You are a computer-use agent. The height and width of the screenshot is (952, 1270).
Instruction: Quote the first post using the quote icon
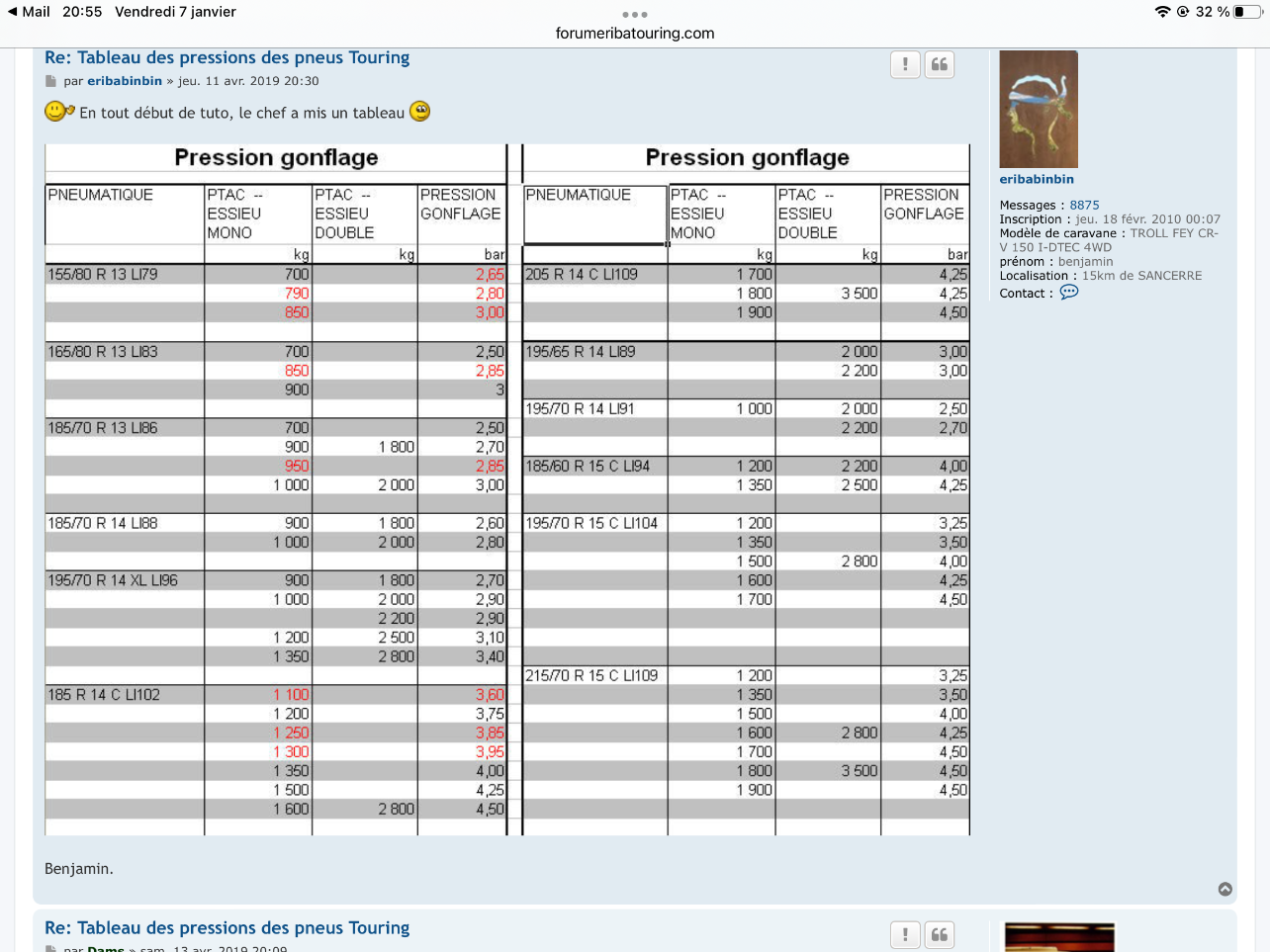(x=940, y=65)
